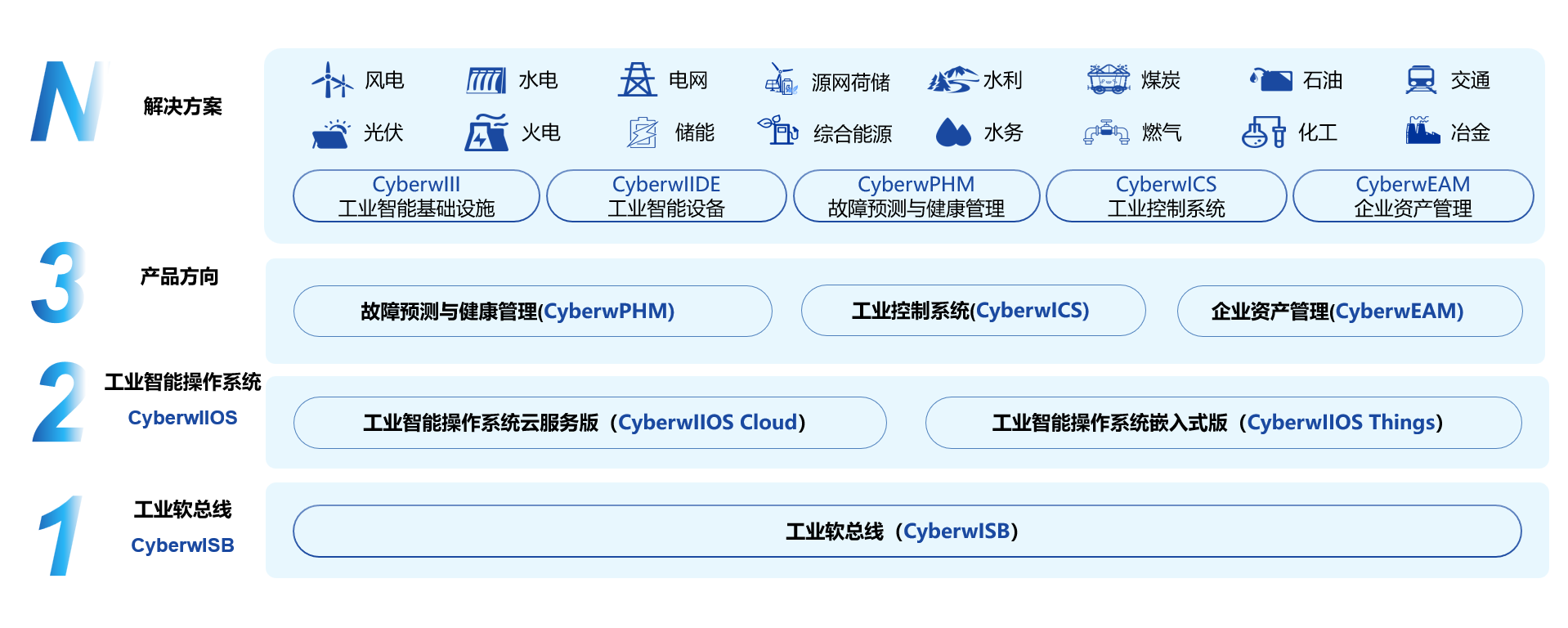Click the thermal power (火电) plant icon
Image resolution: width=1568 pixels, height=628 pixels.
click(486, 132)
